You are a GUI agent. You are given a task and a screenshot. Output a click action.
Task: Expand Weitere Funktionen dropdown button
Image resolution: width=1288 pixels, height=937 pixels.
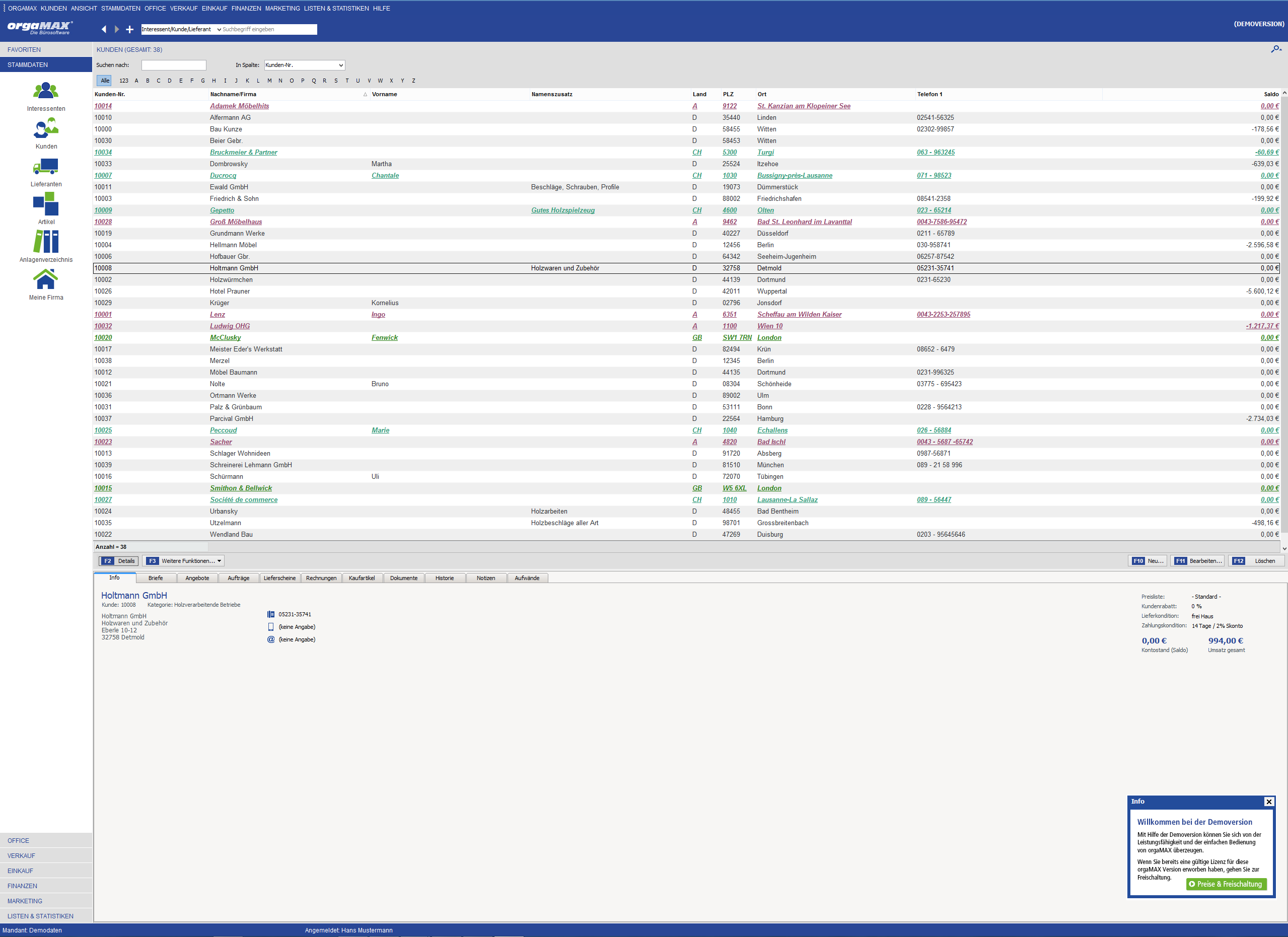pos(183,561)
